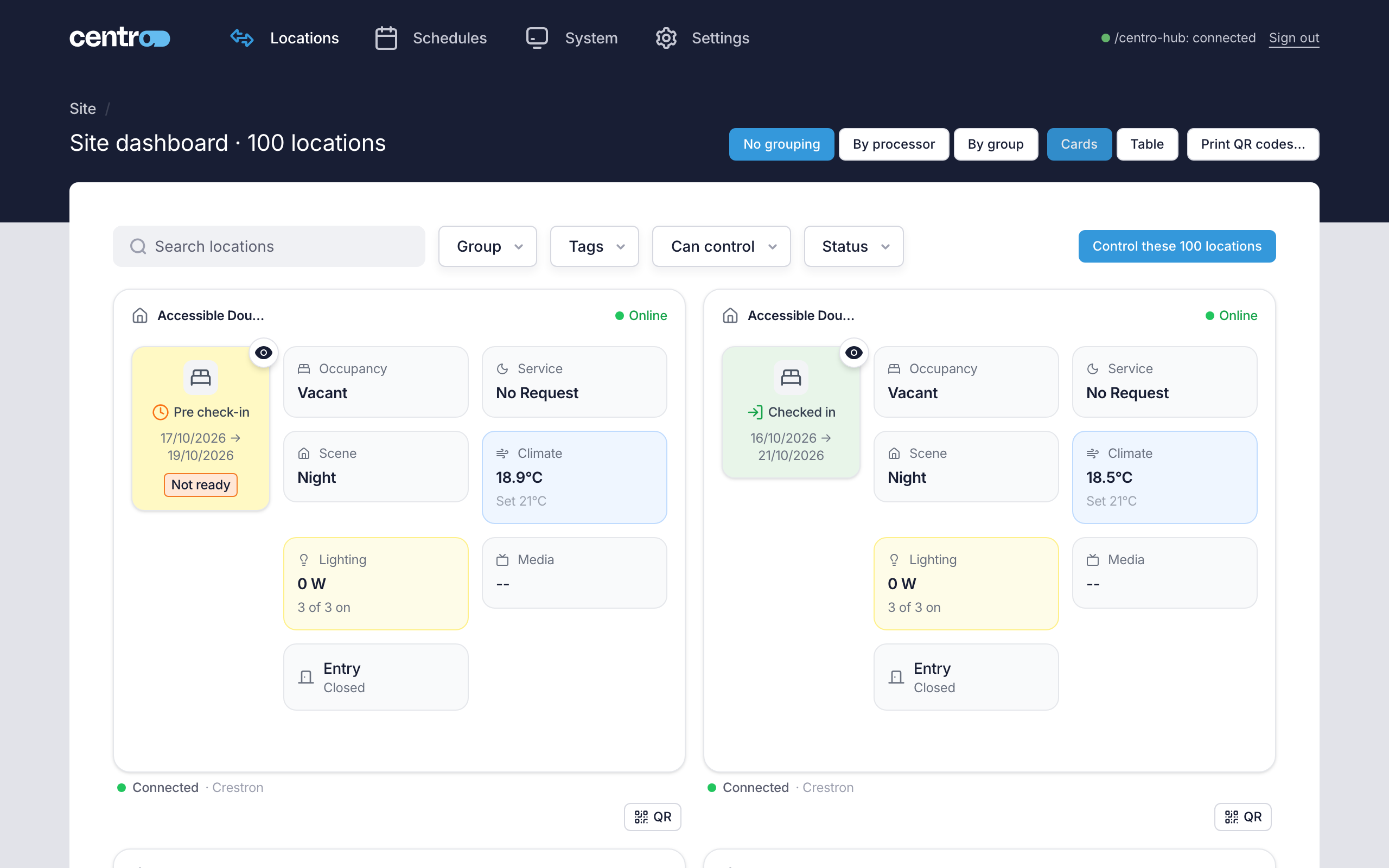Click in the Search locations field
Screen dimensions: 1389x868
pyautogui.click(x=269, y=246)
